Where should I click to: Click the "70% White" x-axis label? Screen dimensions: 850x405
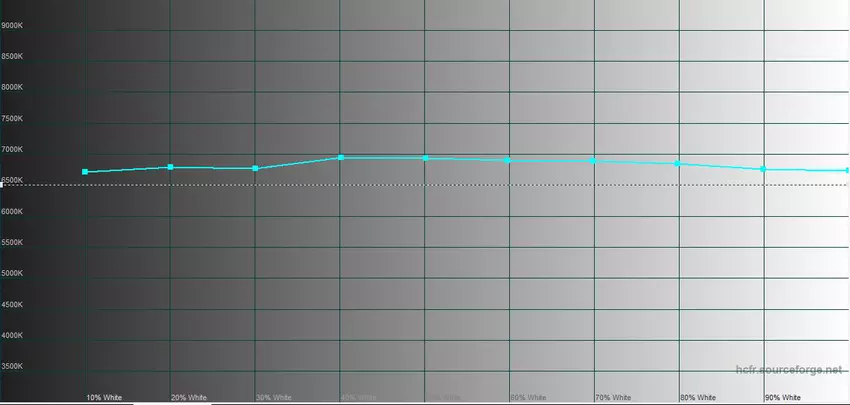click(612, 397)
